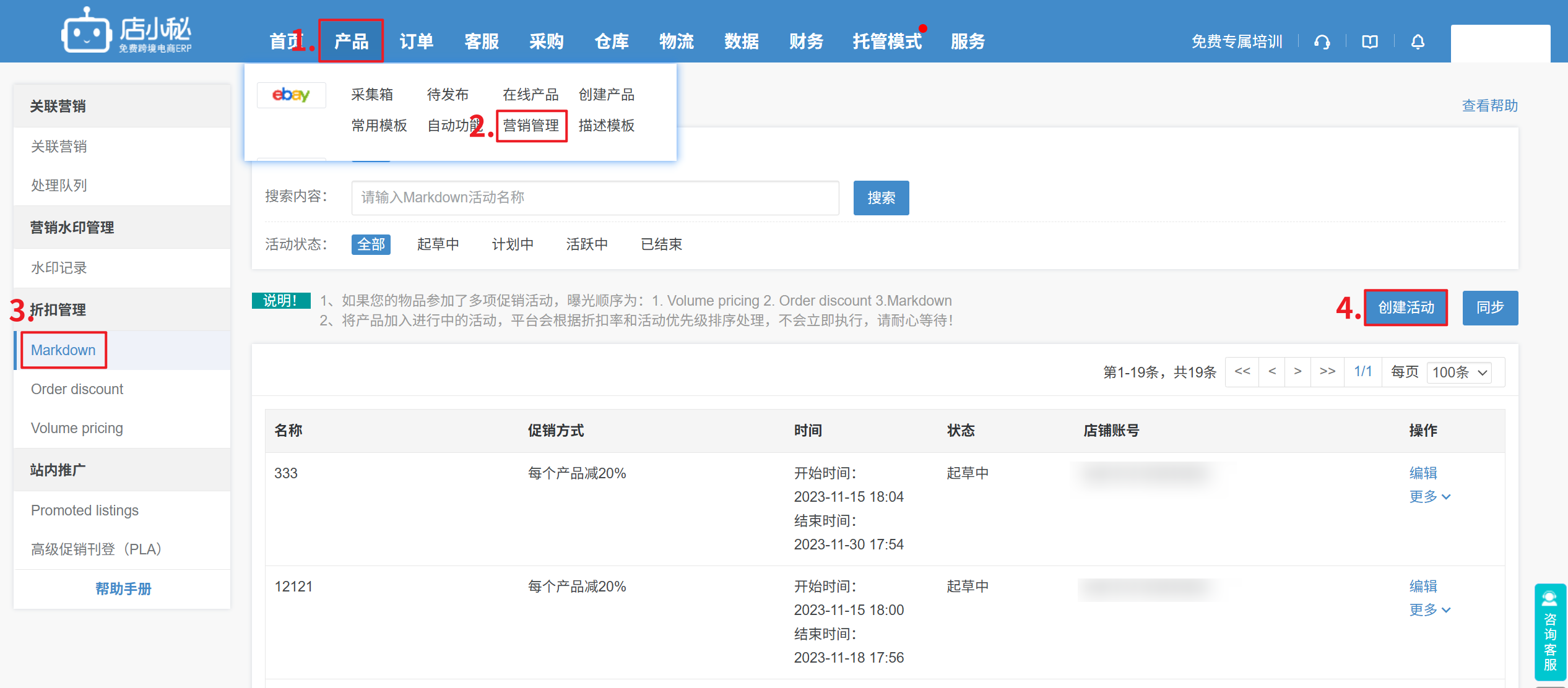The width and height of the screenshot is (1568, 688).
Task: Click the notification bell icon
Action: [1418, 42]
